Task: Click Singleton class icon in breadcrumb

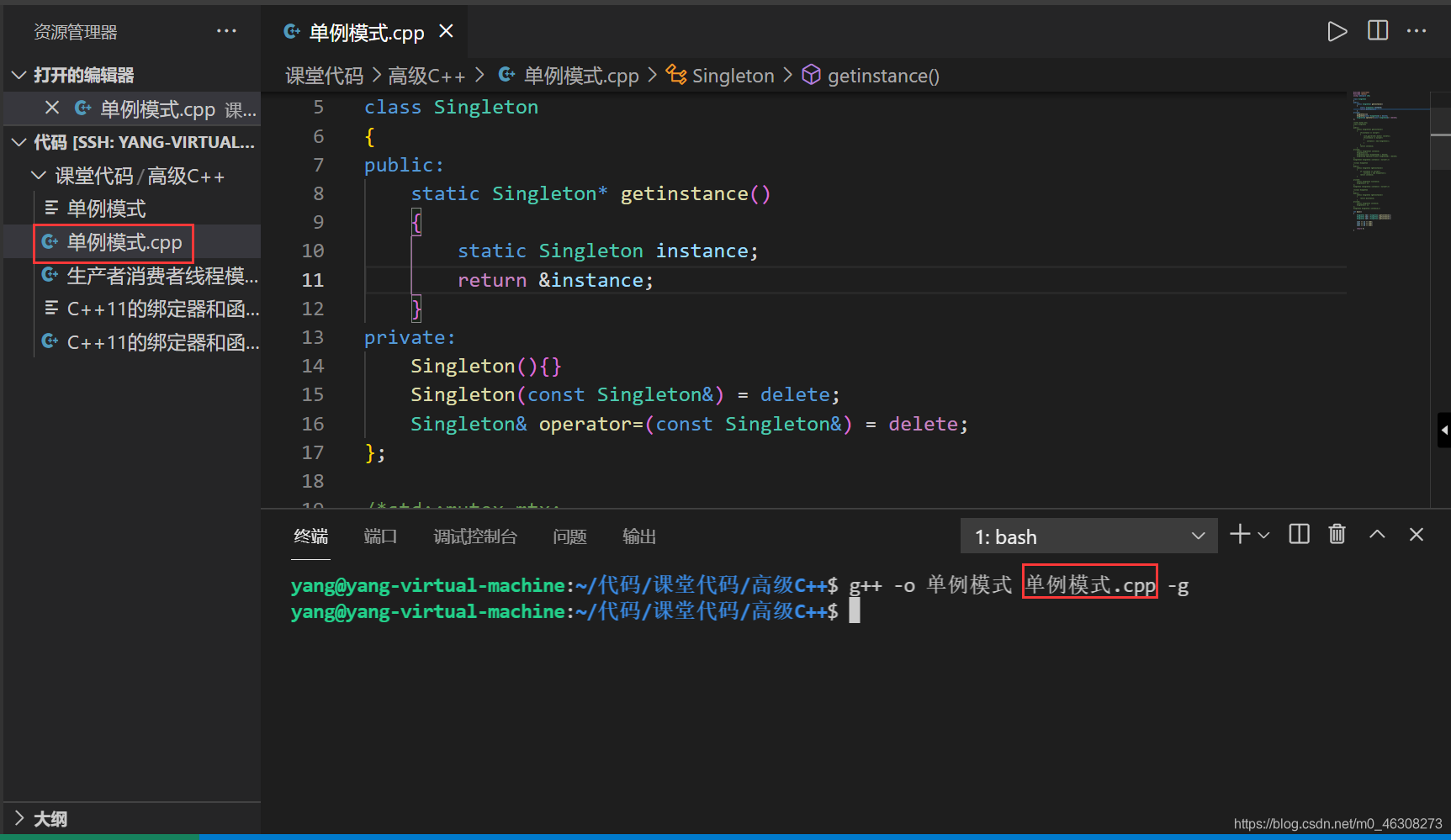Action: point(676,75)
